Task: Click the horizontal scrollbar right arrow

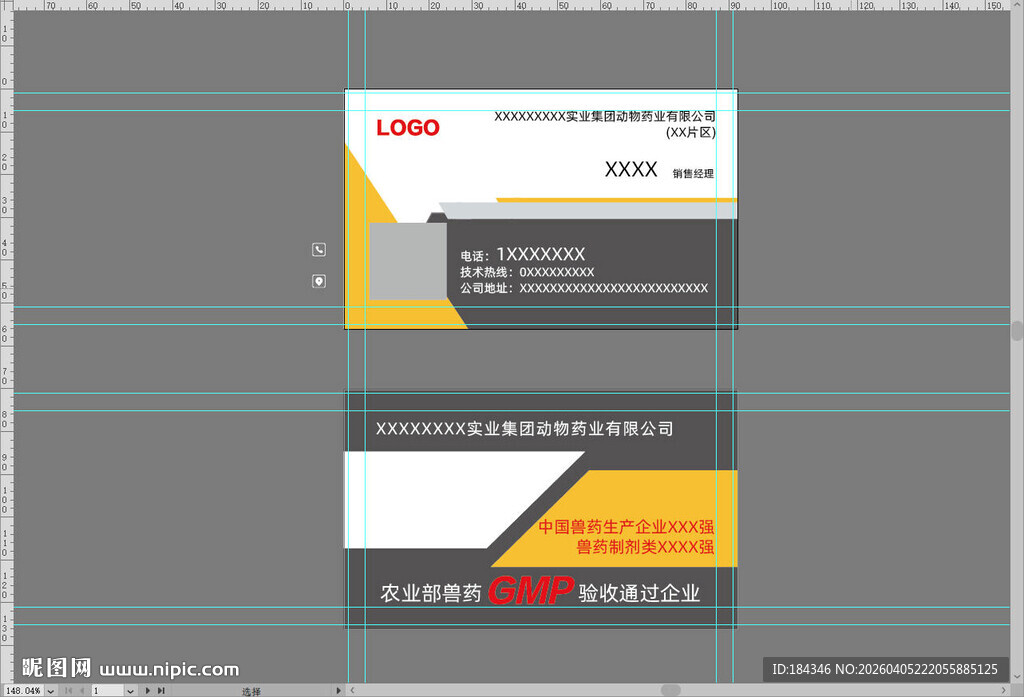Action: (1004, 690)
